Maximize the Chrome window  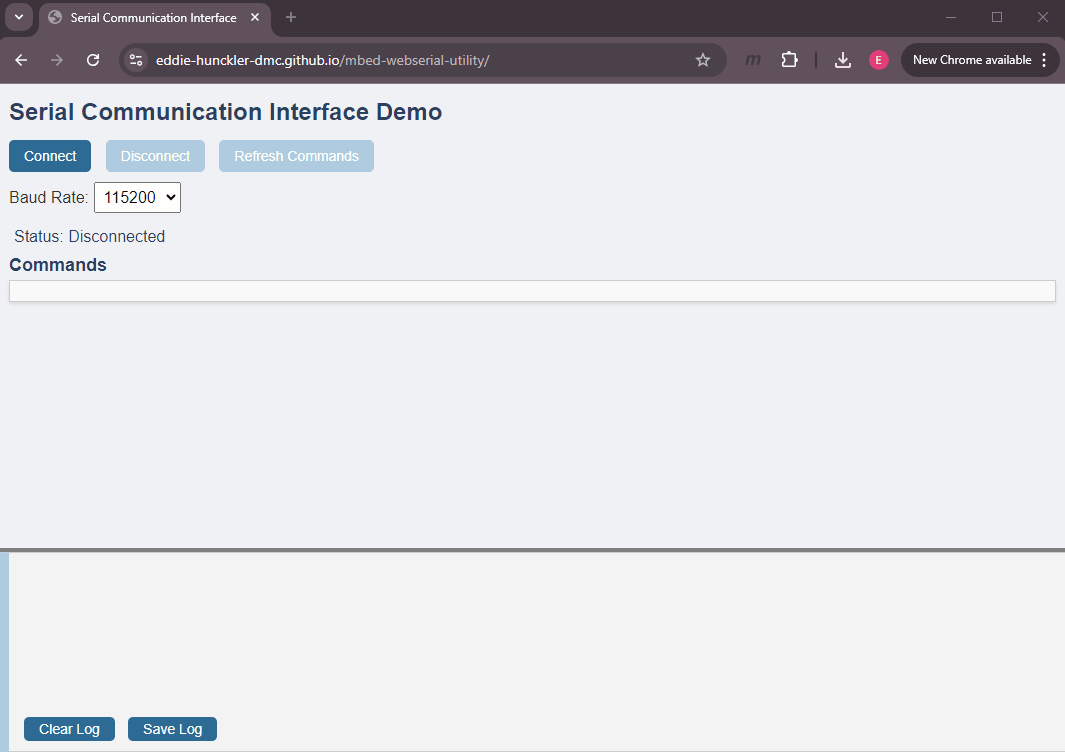tap(996, 17)
